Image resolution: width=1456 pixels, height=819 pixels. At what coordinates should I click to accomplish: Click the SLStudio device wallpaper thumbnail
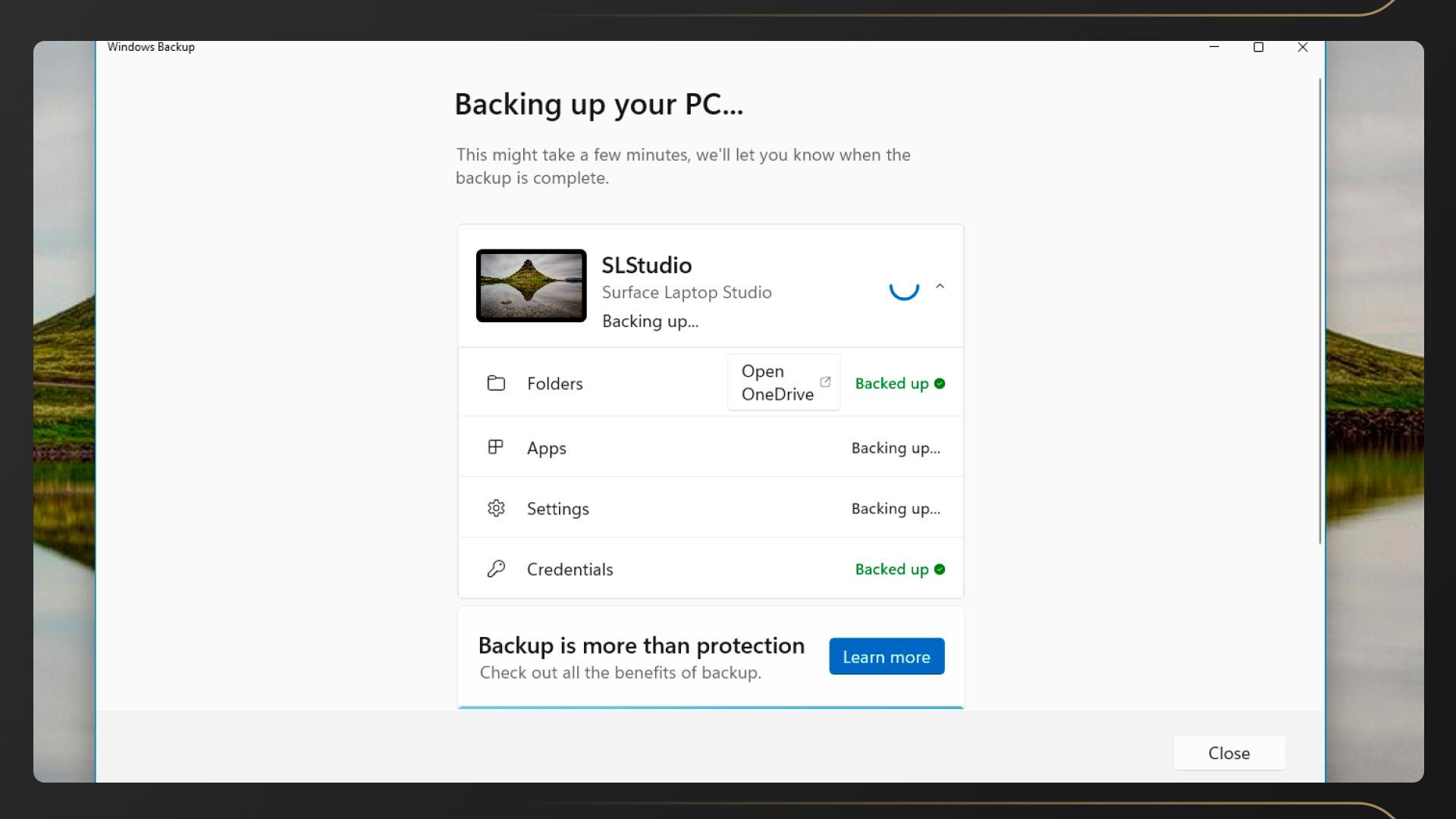click(531, 286)
